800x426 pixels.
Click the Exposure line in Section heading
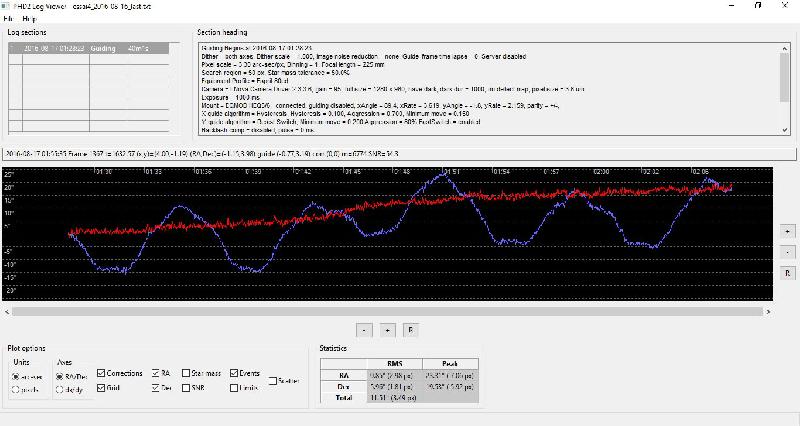click(231, 97)
